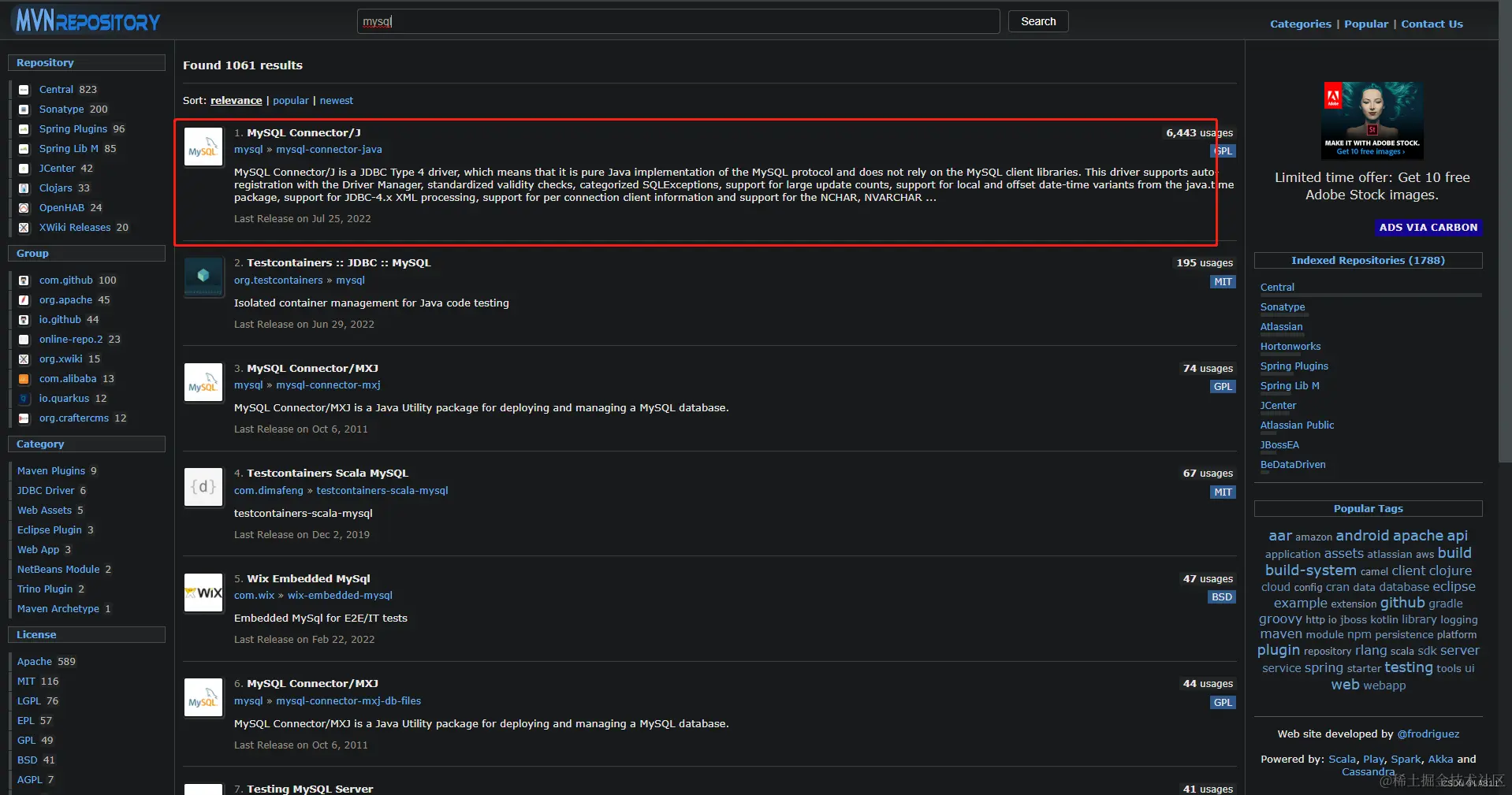Sort results by popular

click(x=291, y=101)
